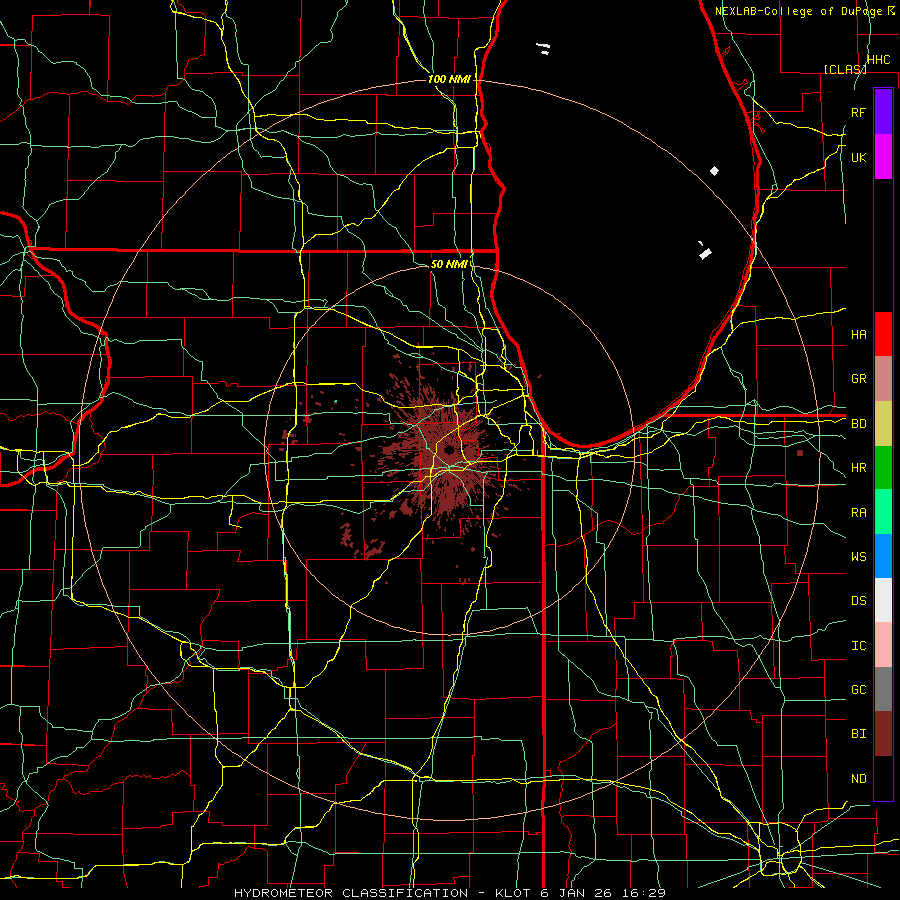Click the white diamond marker over the lake
Screen dimensions: 900x900
714,171
